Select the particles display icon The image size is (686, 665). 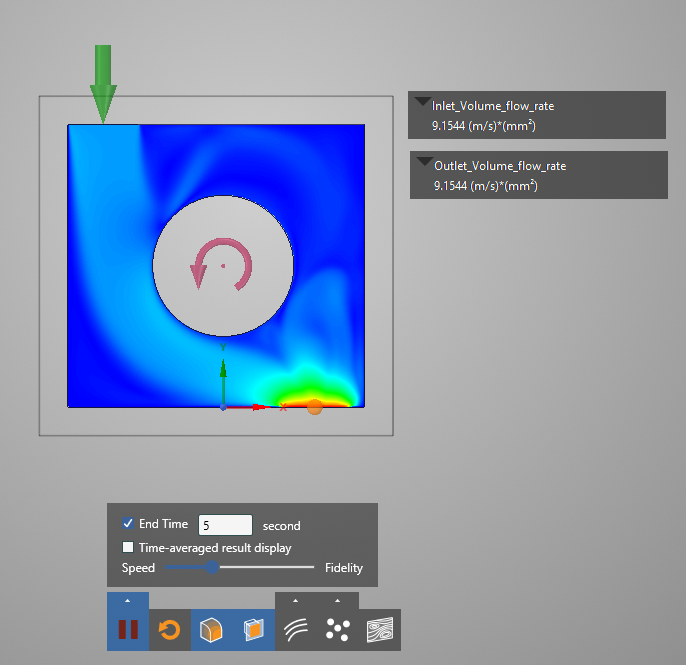coord(338,630)
